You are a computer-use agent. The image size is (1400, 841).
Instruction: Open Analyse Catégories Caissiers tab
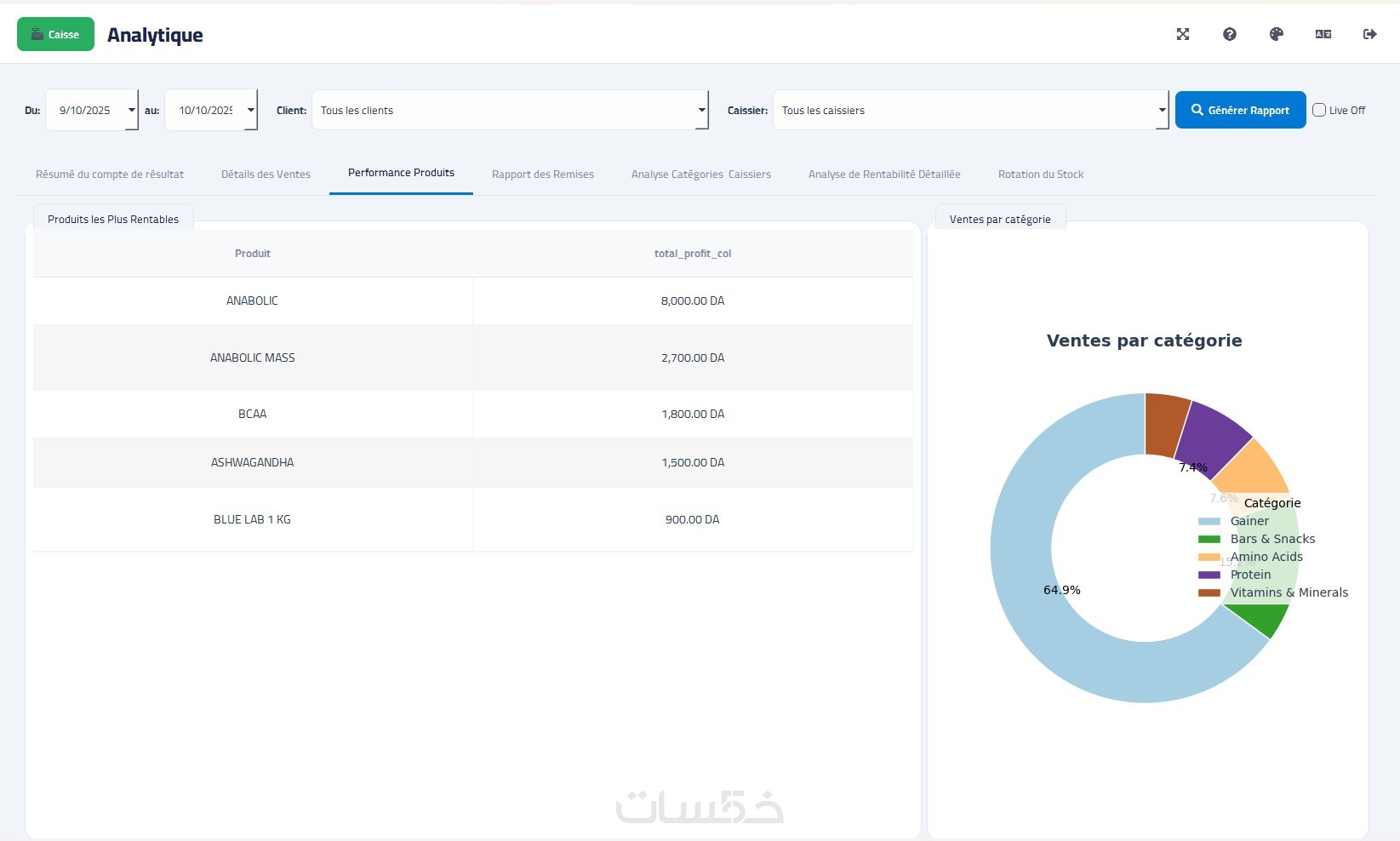[x=701, y=174]
